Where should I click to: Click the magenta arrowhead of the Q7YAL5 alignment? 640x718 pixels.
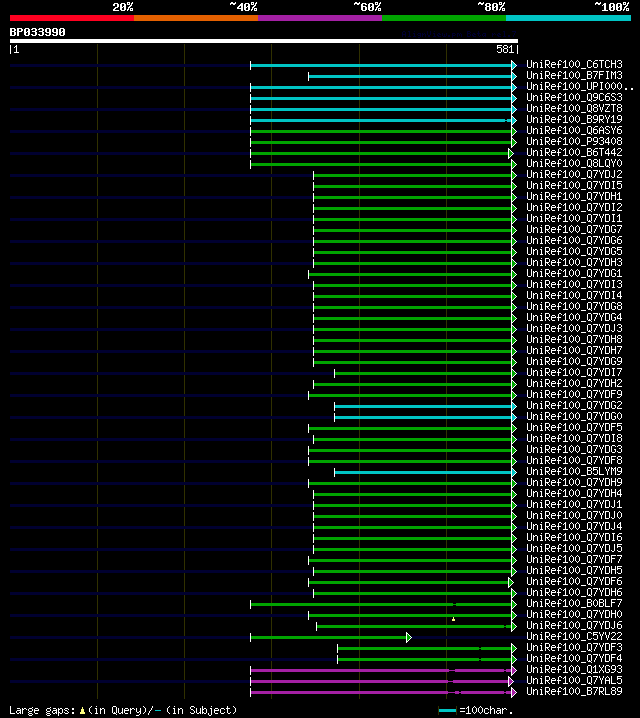[x=511, y=681]
